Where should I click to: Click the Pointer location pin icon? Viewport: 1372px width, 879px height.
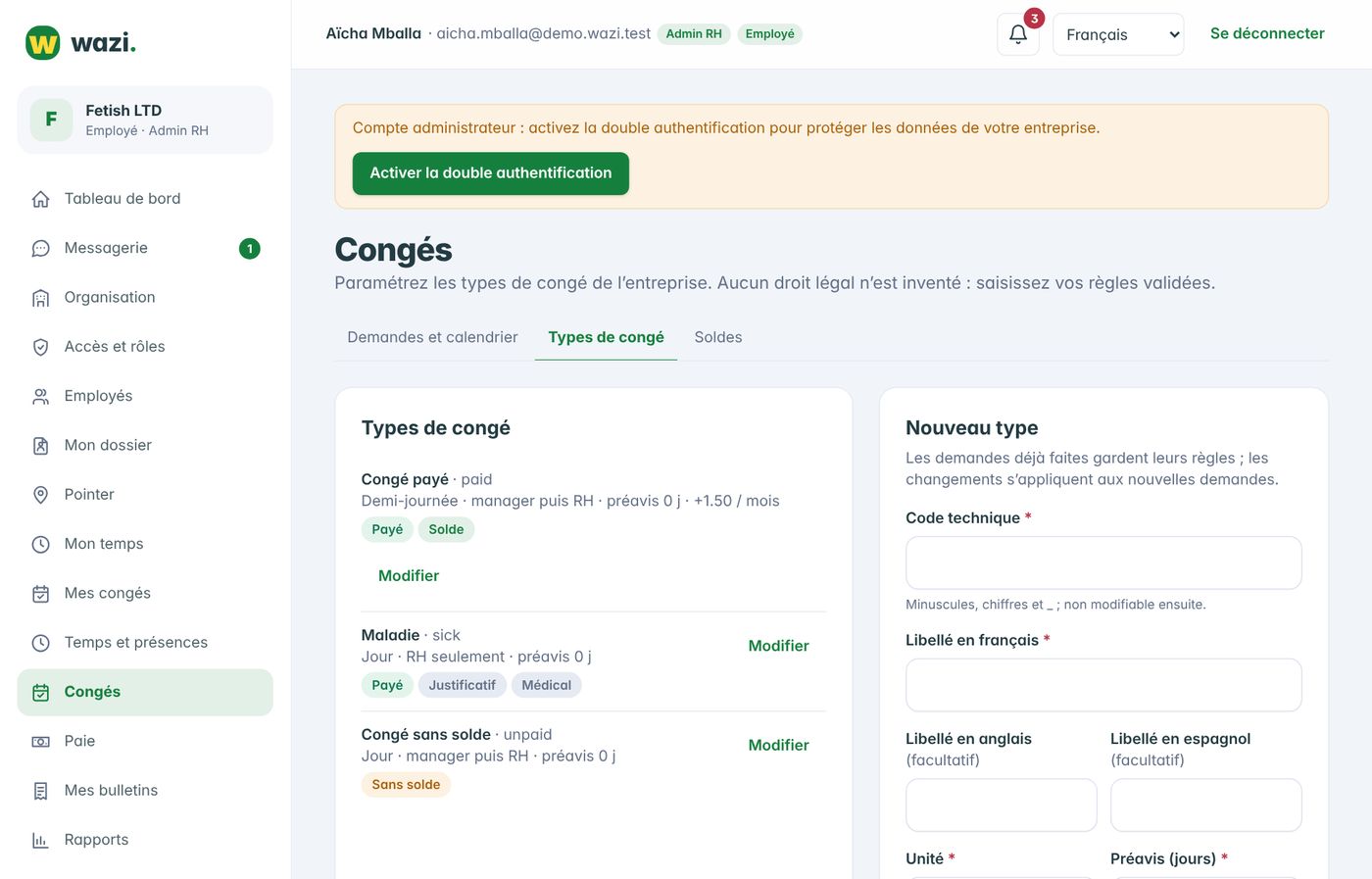[40, 495]
